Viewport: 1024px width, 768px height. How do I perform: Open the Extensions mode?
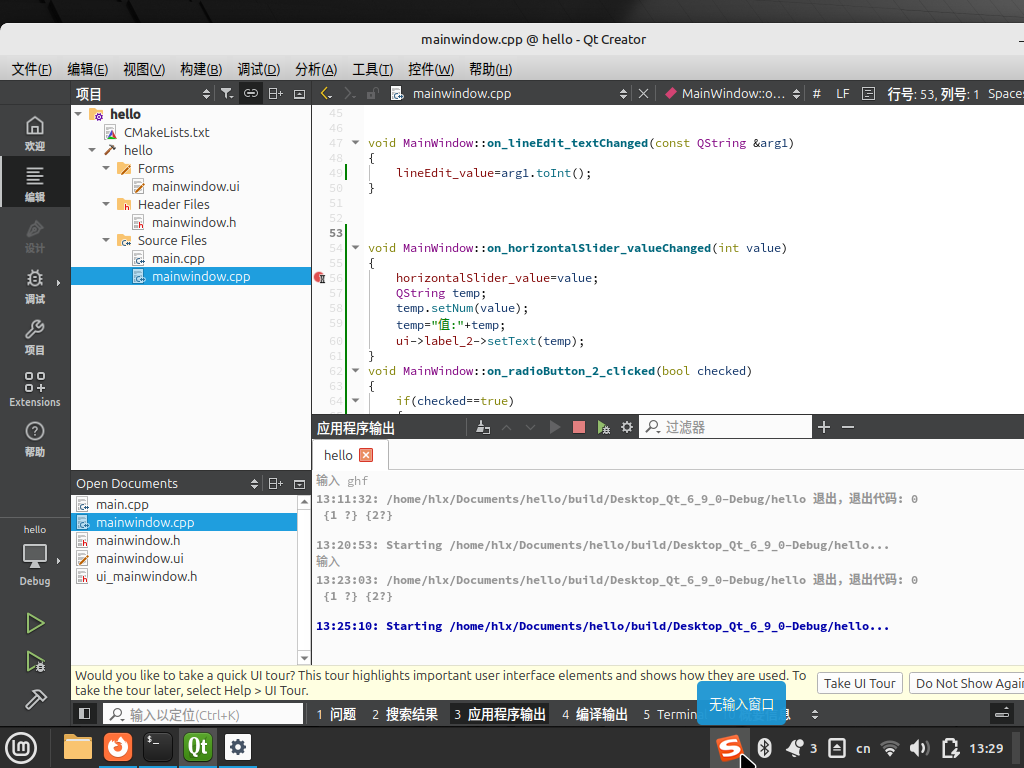pyautogui.click(x=35, y=388)
